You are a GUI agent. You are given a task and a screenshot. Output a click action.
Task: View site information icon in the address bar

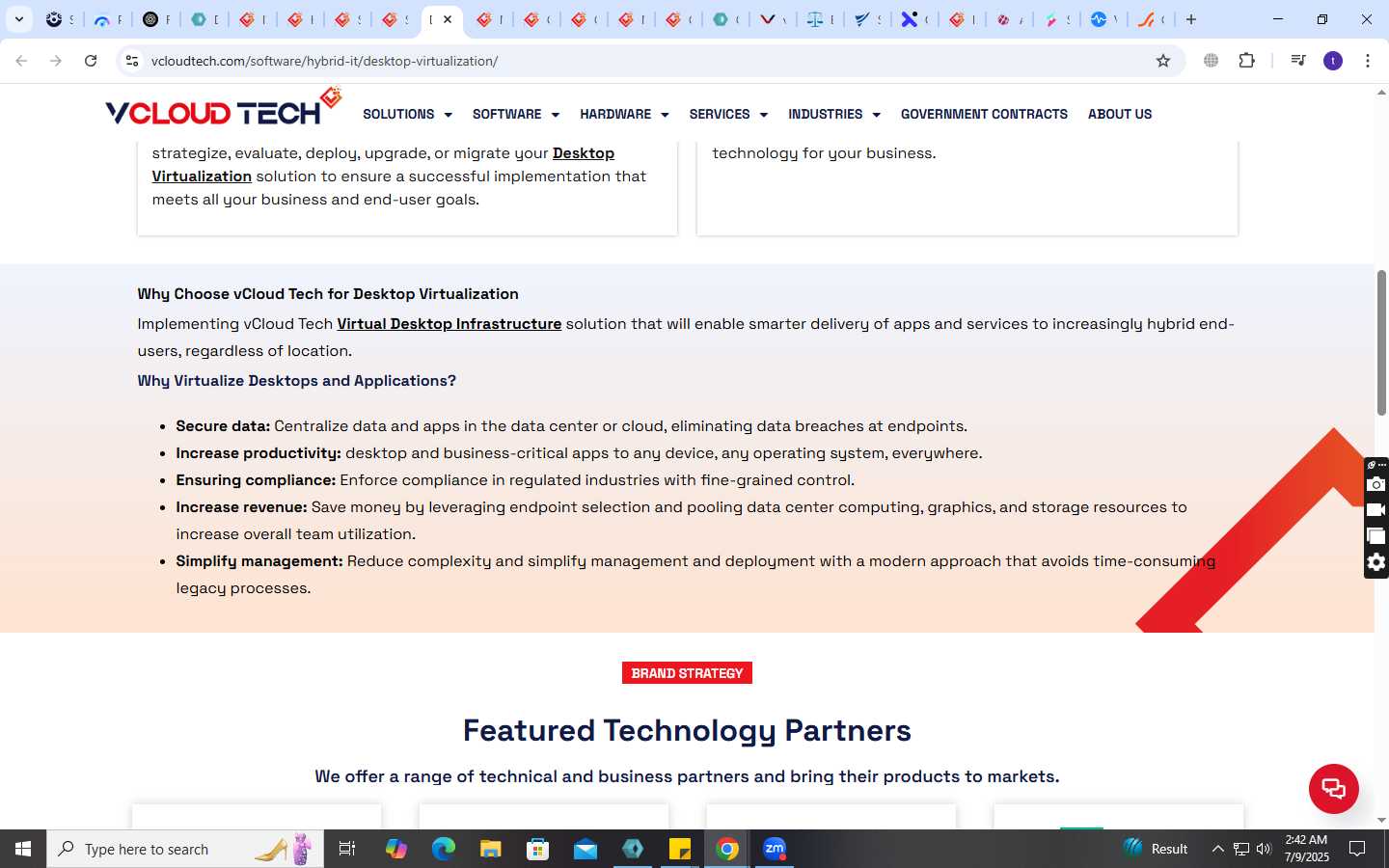[x=132, y=61]
